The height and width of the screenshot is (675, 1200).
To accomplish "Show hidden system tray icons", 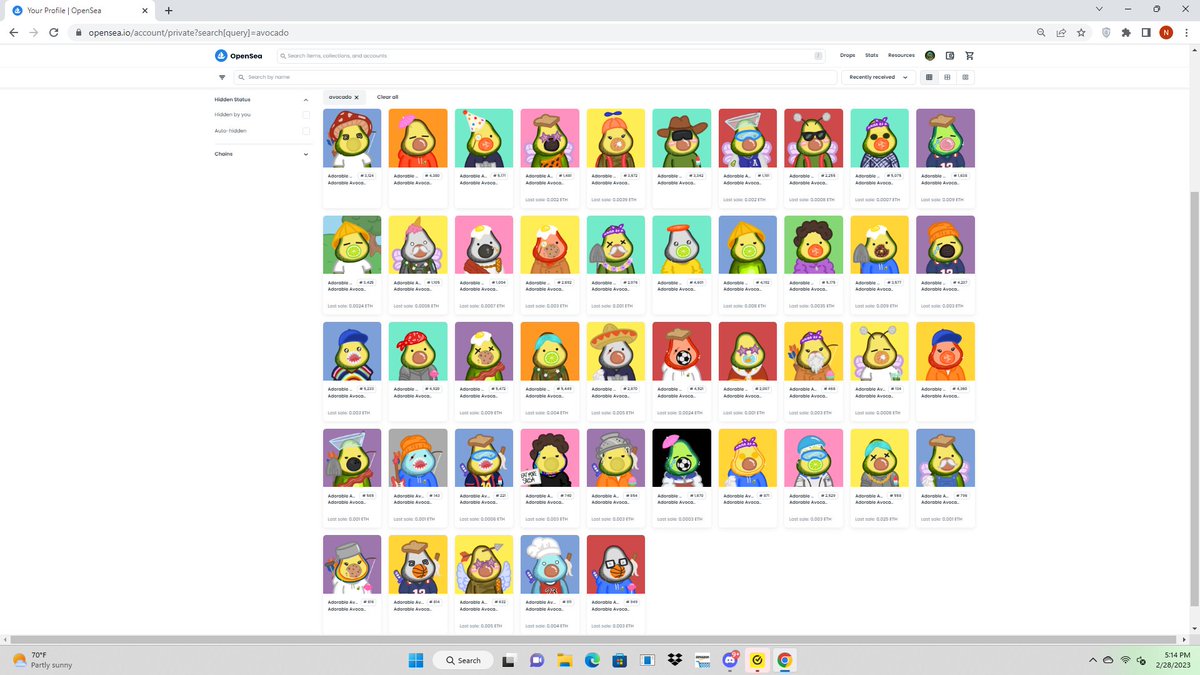I will [x=1094, y=660].
